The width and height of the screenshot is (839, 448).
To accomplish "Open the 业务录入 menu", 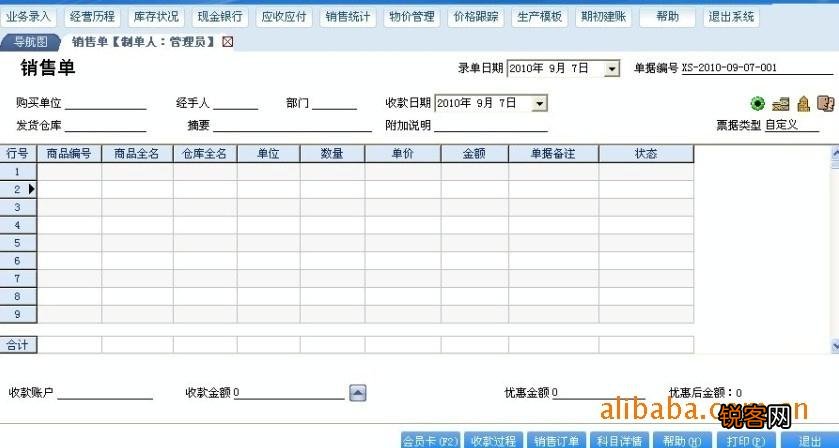I will coord(28,17).
